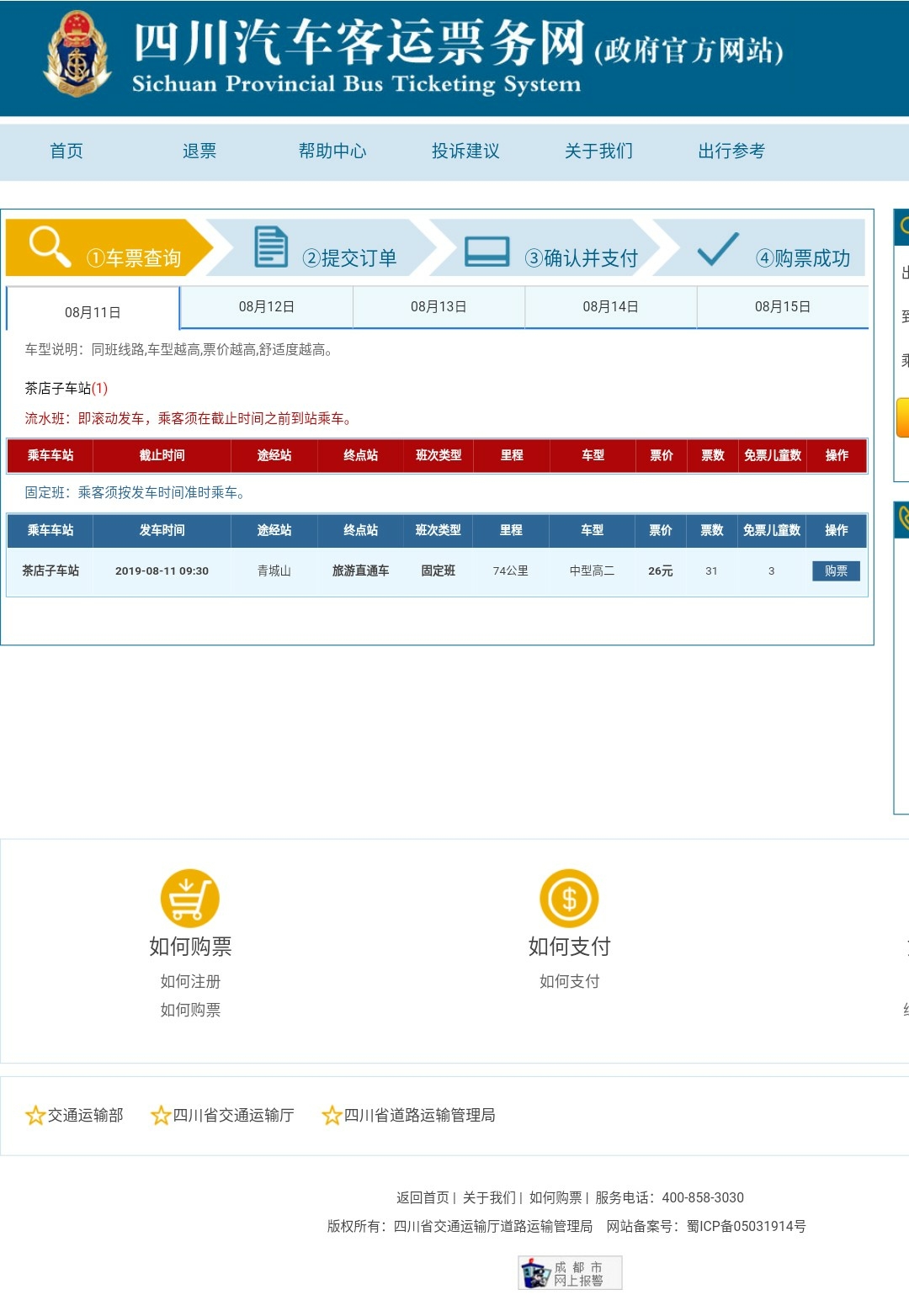Select the 08月12日 date tab
Image resolution: width=909 pixels, height=1316 pixels.
(x=266, y=306)
